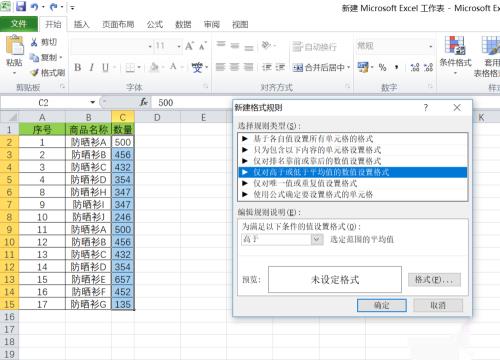
Task: Click the fx Insert Function icon
Action: pos(144,102)
